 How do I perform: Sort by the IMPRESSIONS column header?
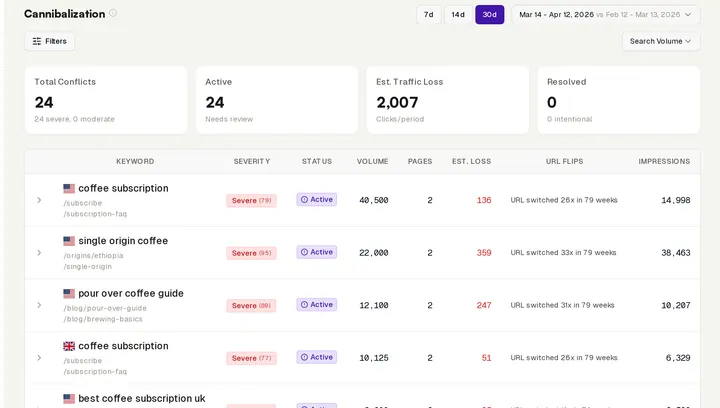click(664, 162)
